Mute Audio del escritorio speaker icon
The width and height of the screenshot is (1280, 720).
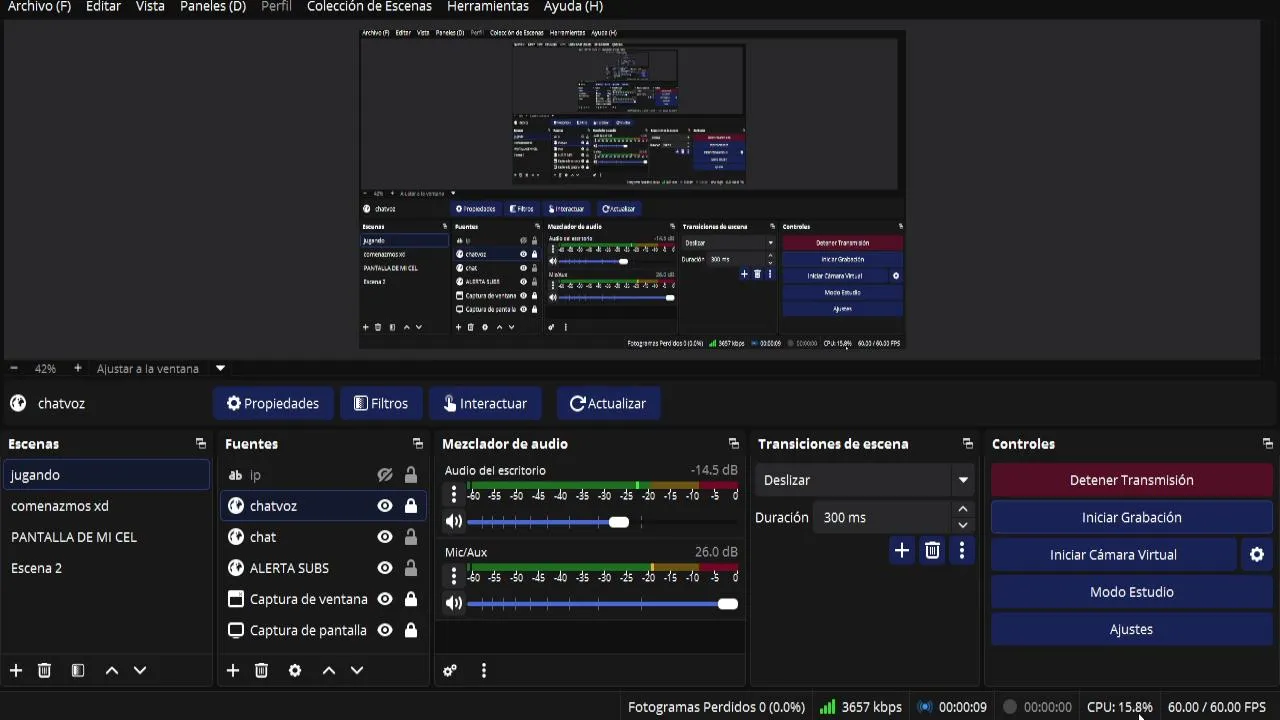(x=454, y=521)
